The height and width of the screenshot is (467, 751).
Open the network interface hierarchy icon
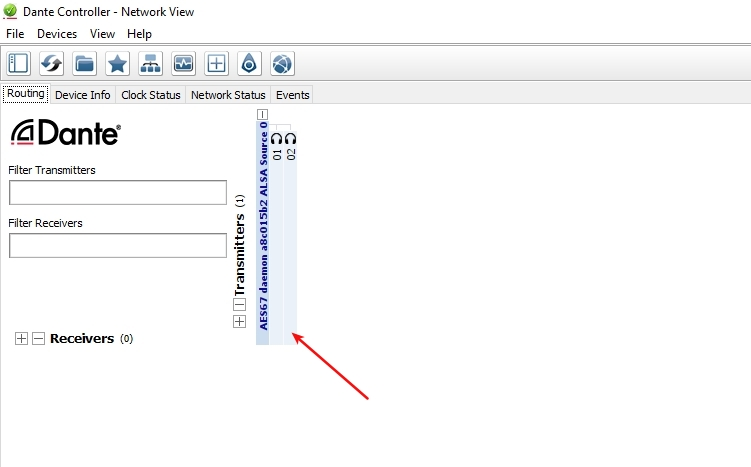150,63
